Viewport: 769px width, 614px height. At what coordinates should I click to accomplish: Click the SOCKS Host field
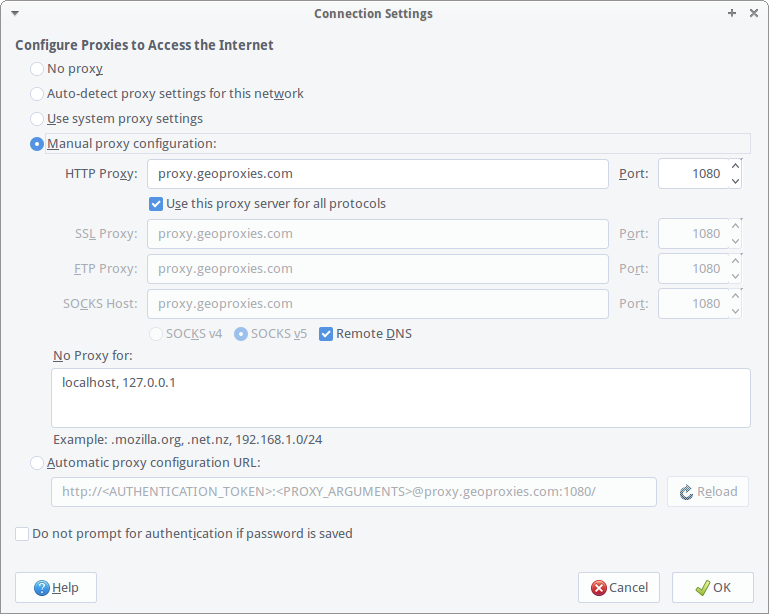(378, 304)
